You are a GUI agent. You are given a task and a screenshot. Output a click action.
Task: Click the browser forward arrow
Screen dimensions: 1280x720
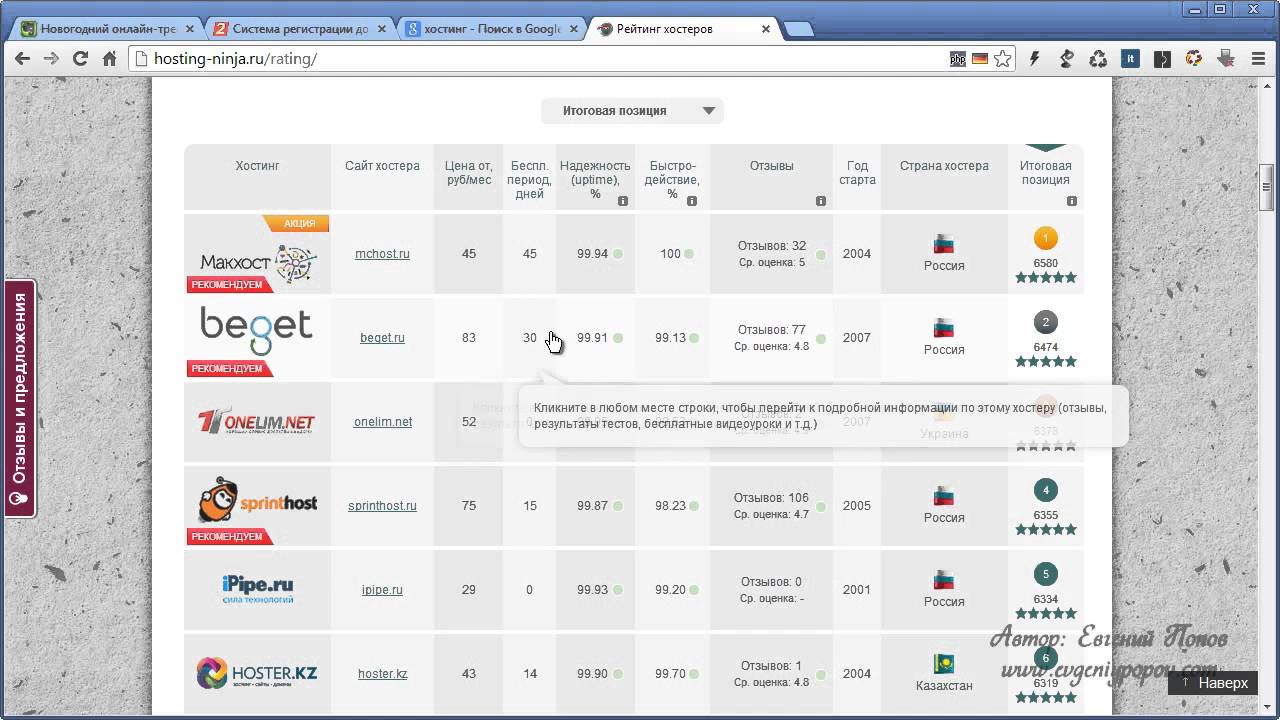coord(51,59)
